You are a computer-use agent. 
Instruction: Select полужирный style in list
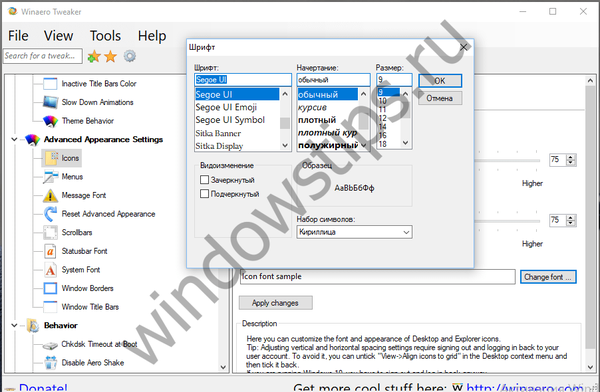pyautogui.click(x=328, y=145)
